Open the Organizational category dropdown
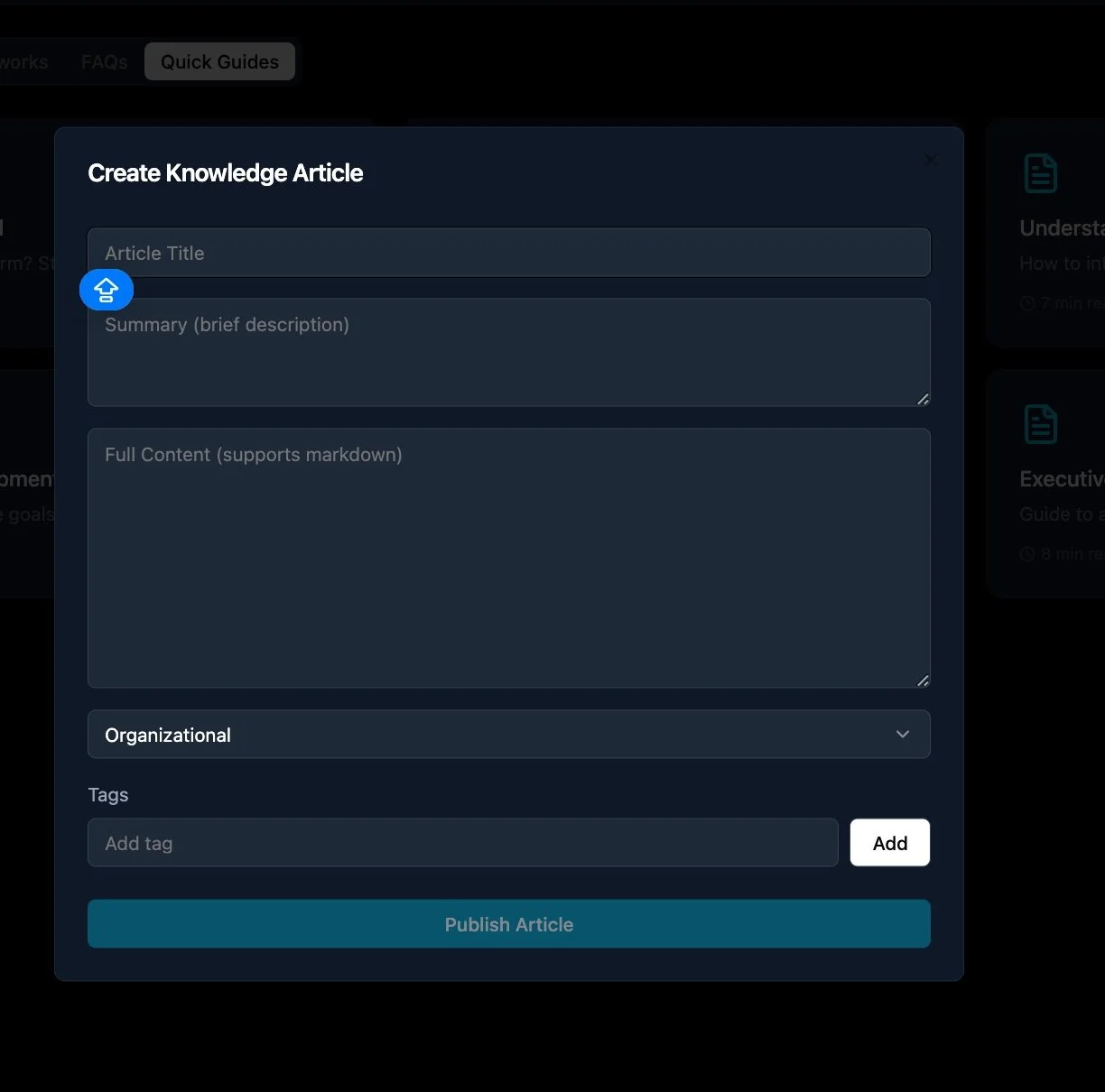The image size is (1105, 1092). 508,735
